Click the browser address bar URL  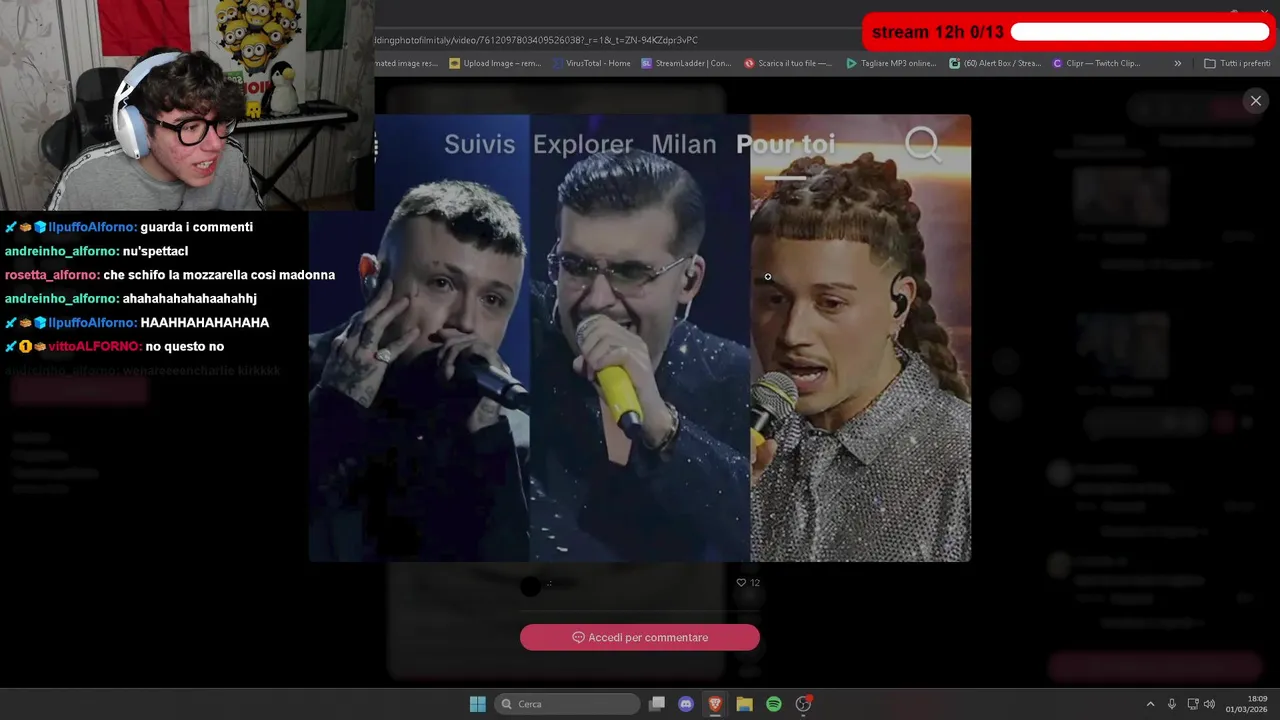coord(535,40)
